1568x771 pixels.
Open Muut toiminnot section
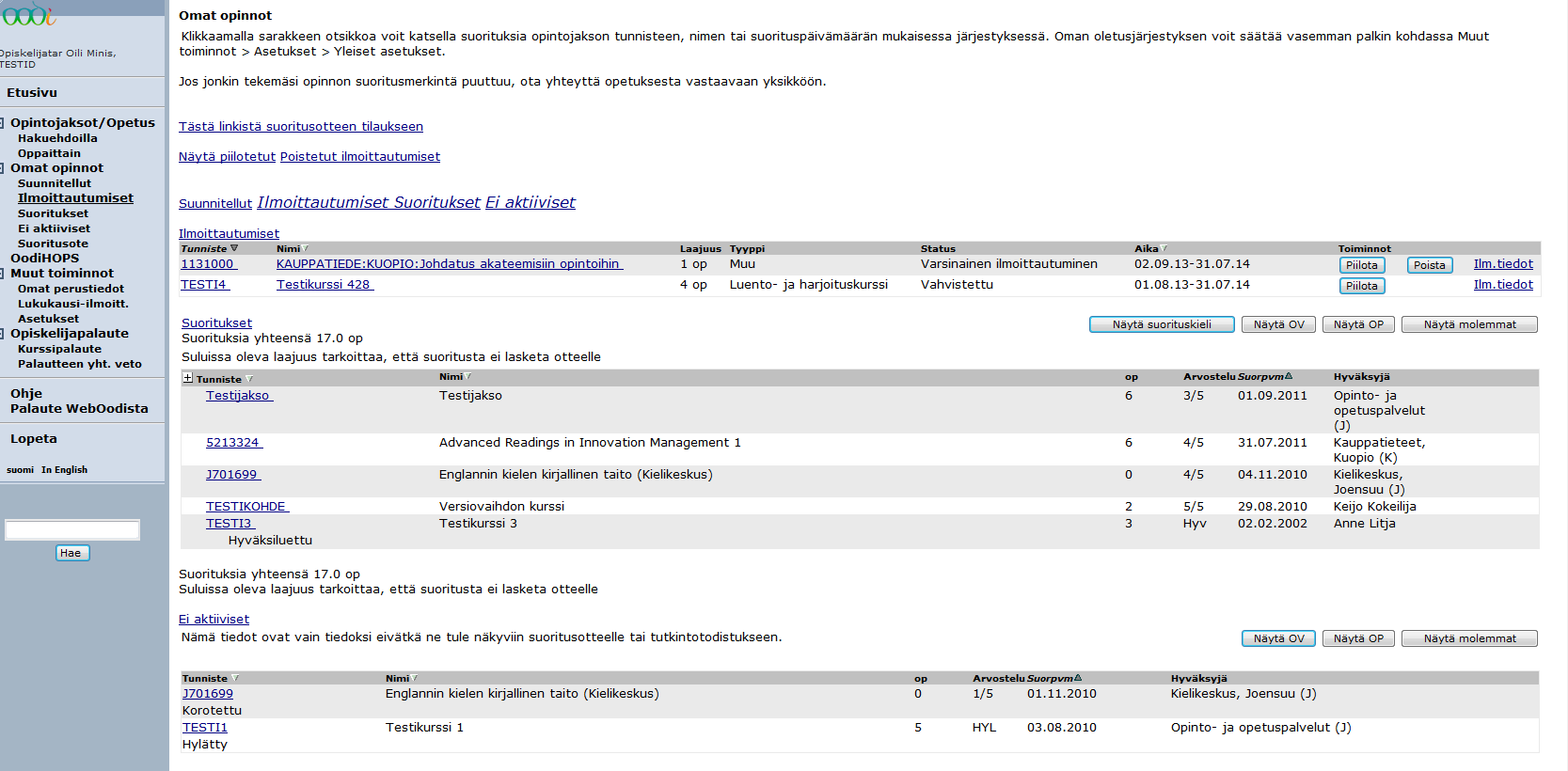click(62, 273)
